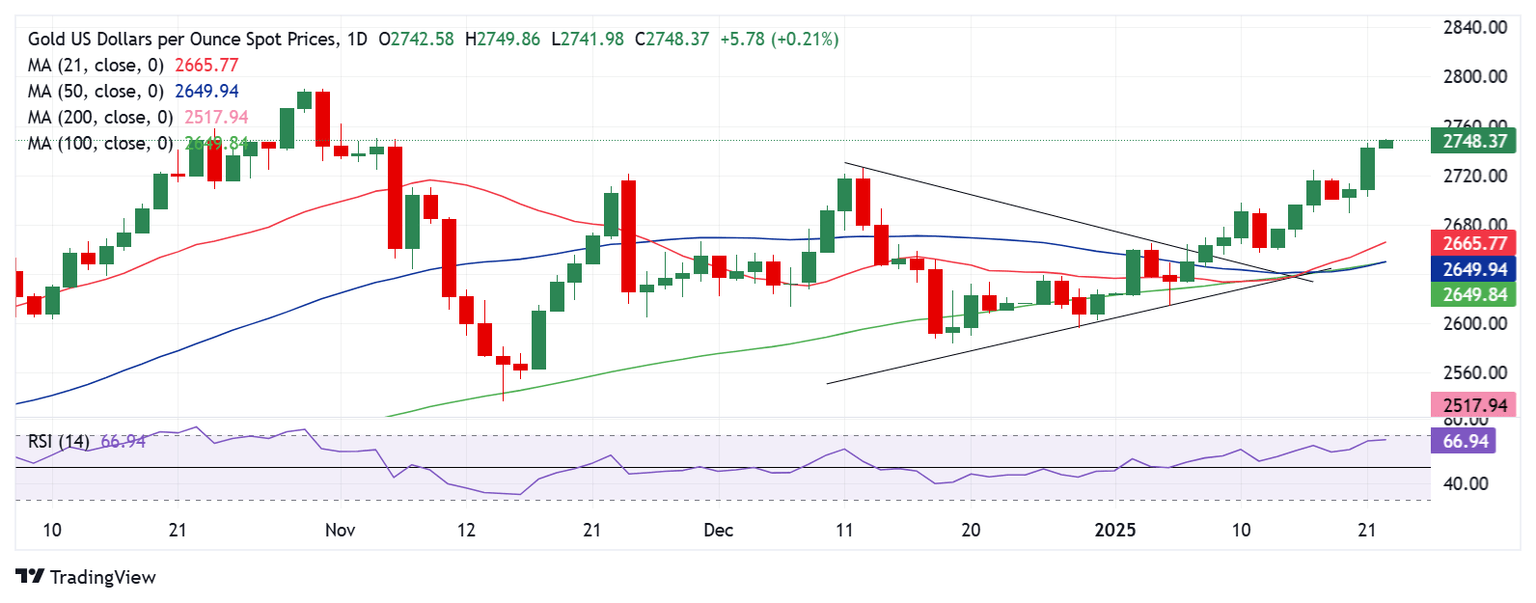
Task: Click the green 2649.84 MA price tag
Action: click(x=1475, y=294)
